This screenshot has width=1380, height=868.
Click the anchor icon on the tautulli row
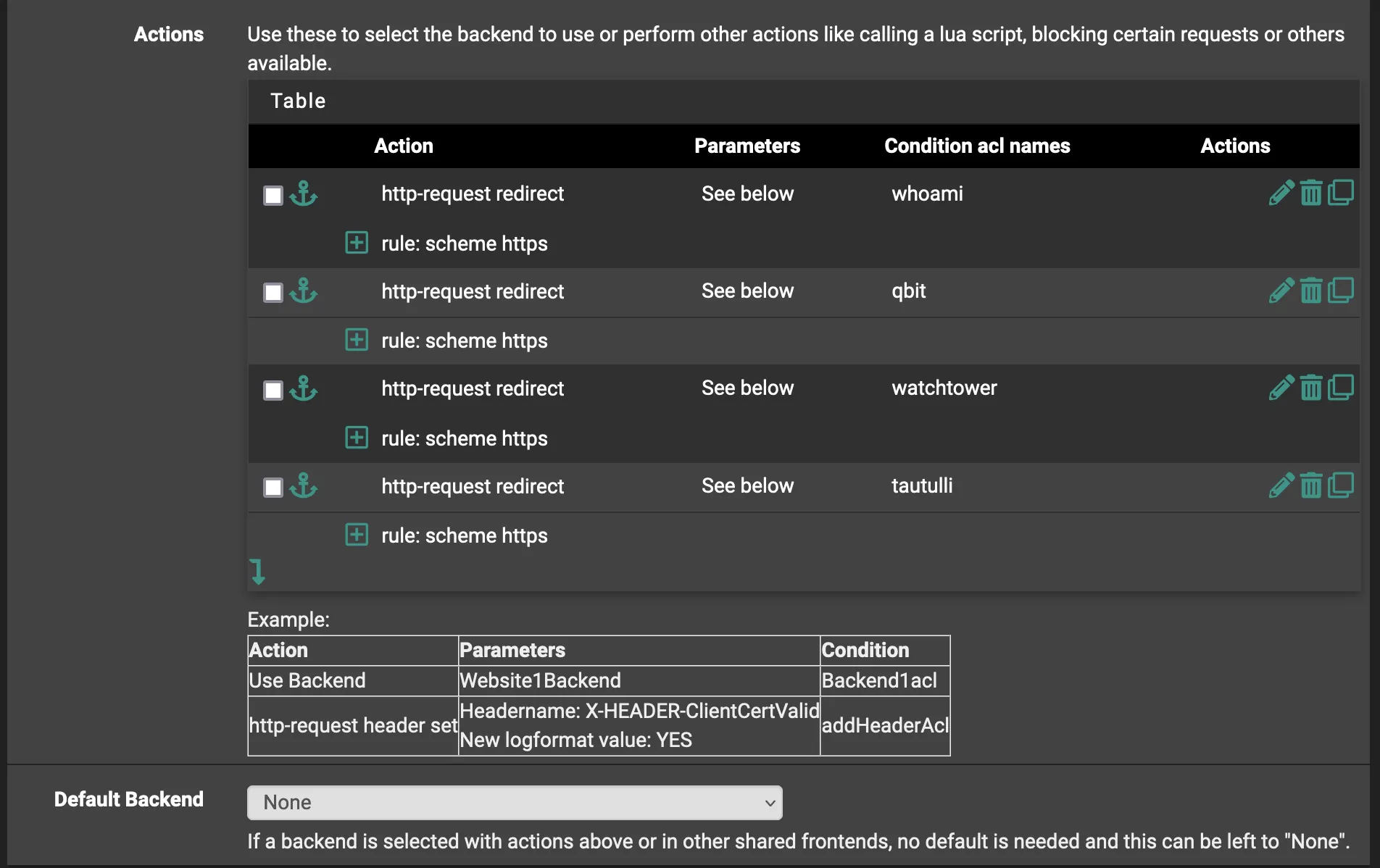pyautogui.click(x=304, y=487)
